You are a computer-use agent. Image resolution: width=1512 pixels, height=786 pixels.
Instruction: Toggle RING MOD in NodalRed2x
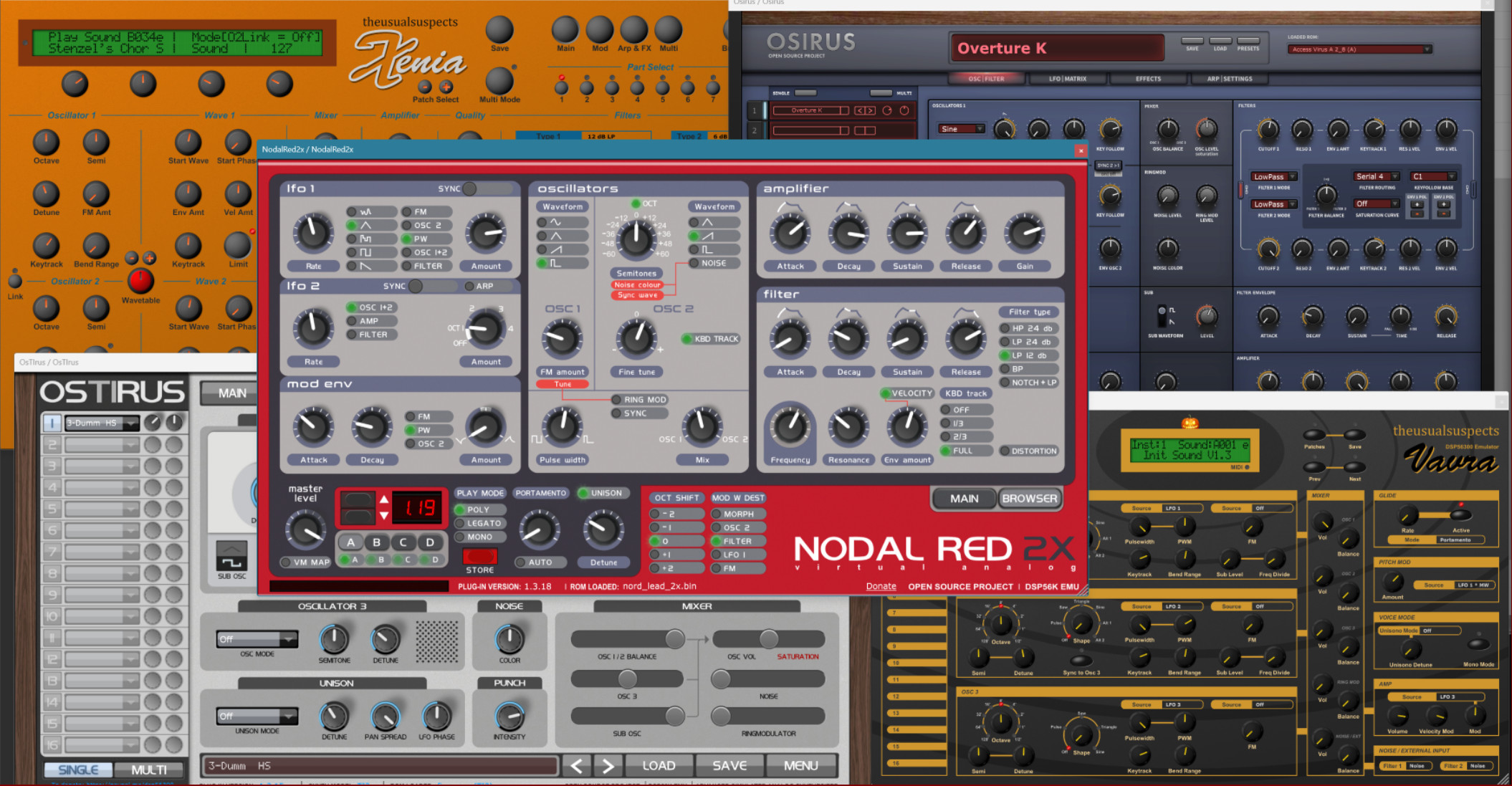639,400
